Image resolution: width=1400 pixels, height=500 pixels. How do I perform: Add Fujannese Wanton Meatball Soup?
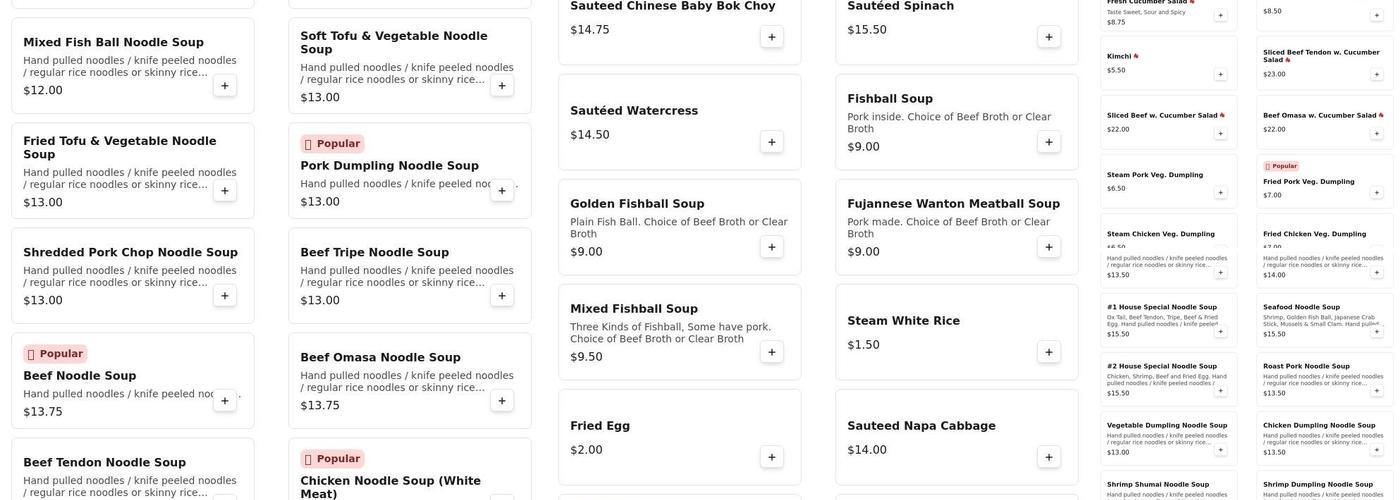tap(1049, 247)
